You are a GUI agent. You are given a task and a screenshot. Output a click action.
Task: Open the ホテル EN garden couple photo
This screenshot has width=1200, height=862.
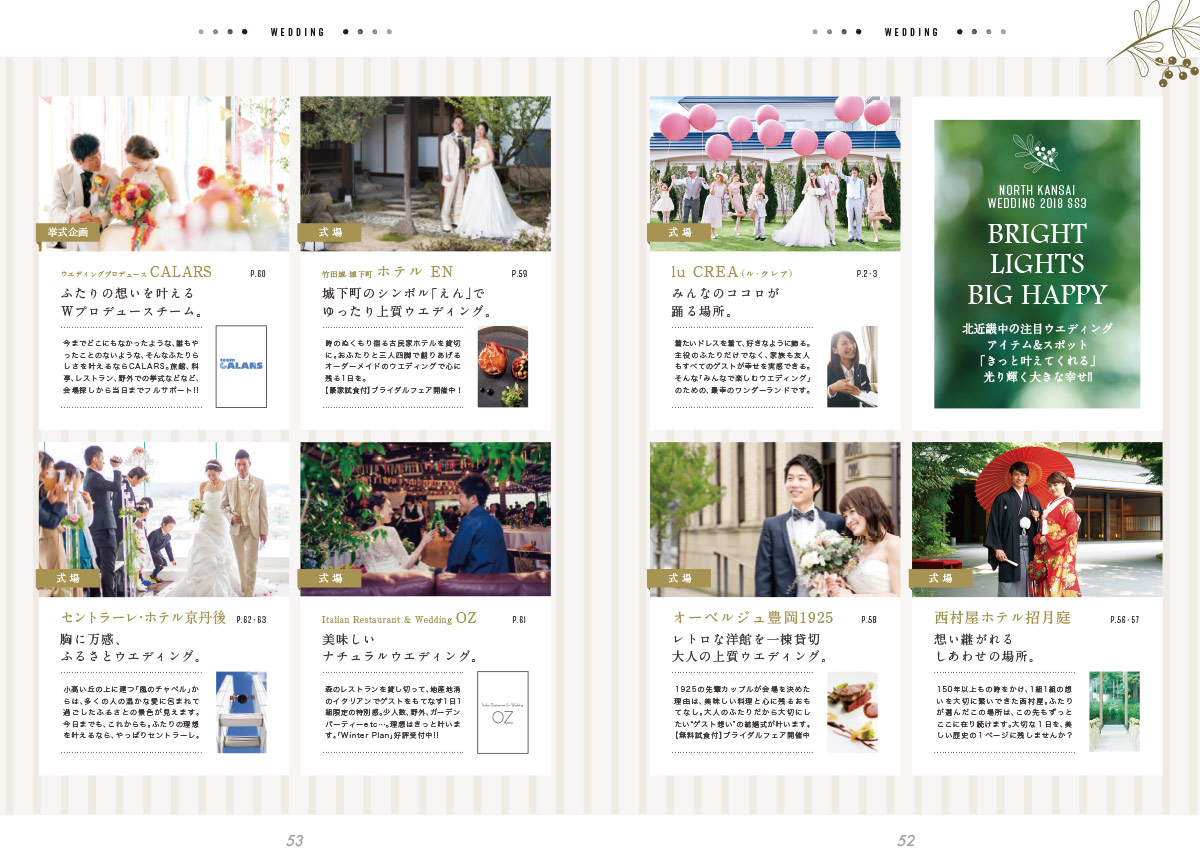tap(425, 174)
